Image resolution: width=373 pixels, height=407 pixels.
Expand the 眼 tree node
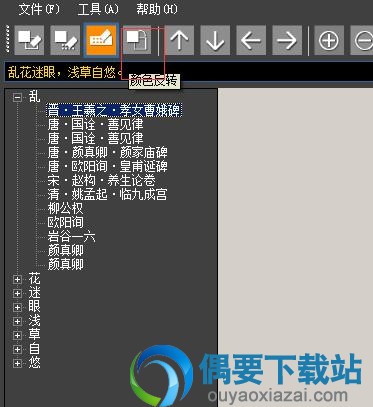tap(17, 307)
